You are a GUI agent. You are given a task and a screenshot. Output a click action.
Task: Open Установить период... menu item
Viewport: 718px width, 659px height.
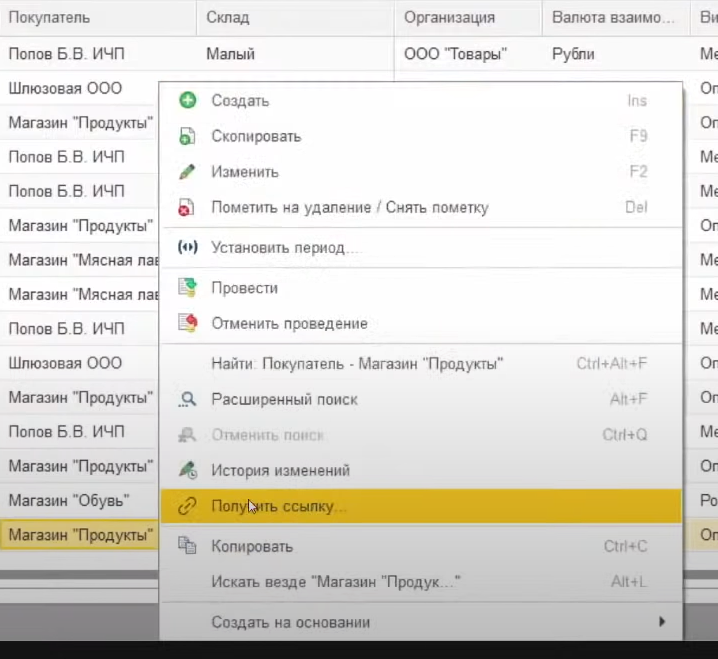tap(421, 248)
